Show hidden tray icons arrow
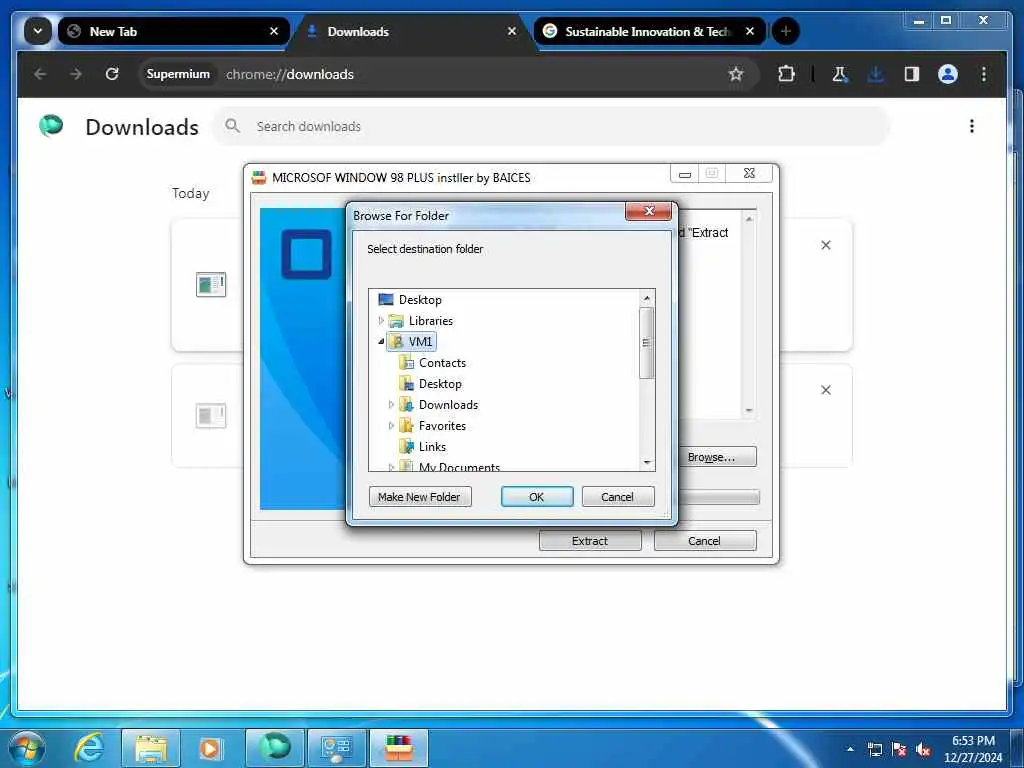The width and height of the screenshot is (1024, 768). [850, 749]
